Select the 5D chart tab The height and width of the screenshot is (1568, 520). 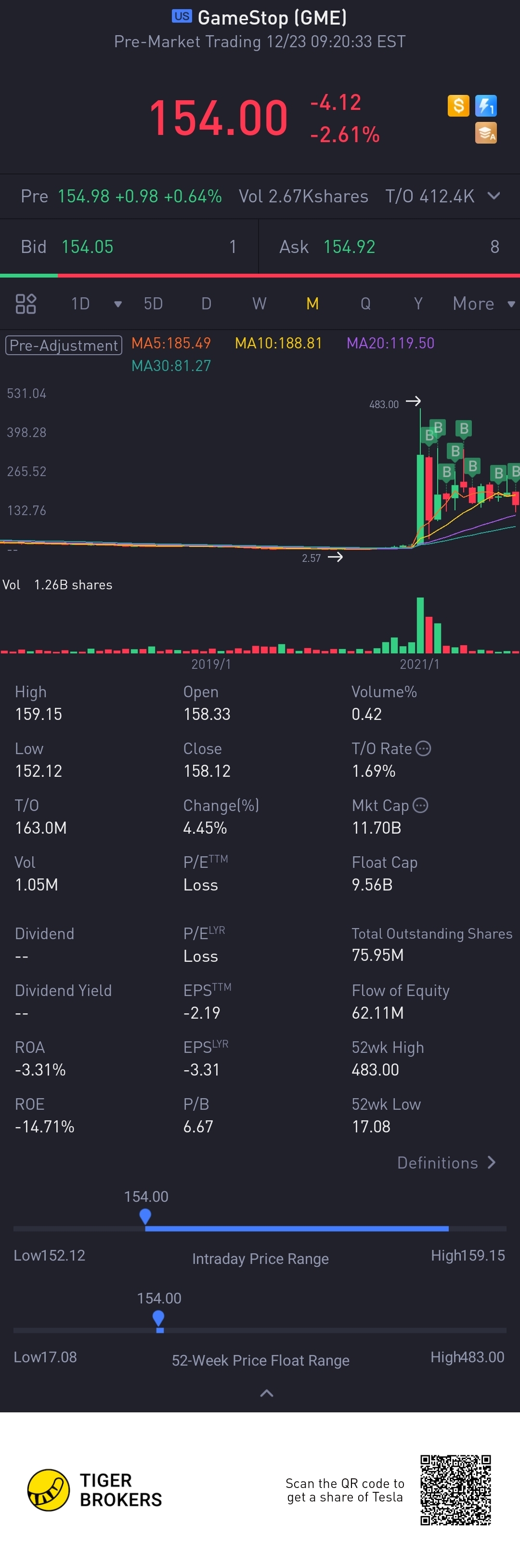click(153, 304)
